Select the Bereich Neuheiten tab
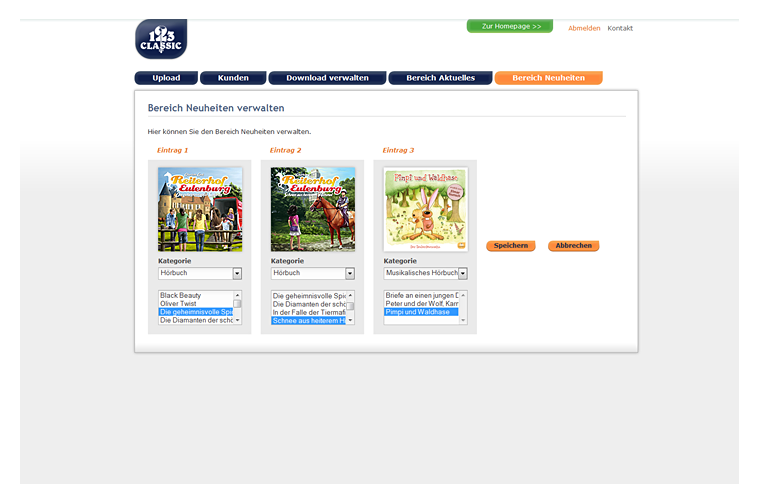Viewport: 759px width, 500px height. [x=548, y=78]
